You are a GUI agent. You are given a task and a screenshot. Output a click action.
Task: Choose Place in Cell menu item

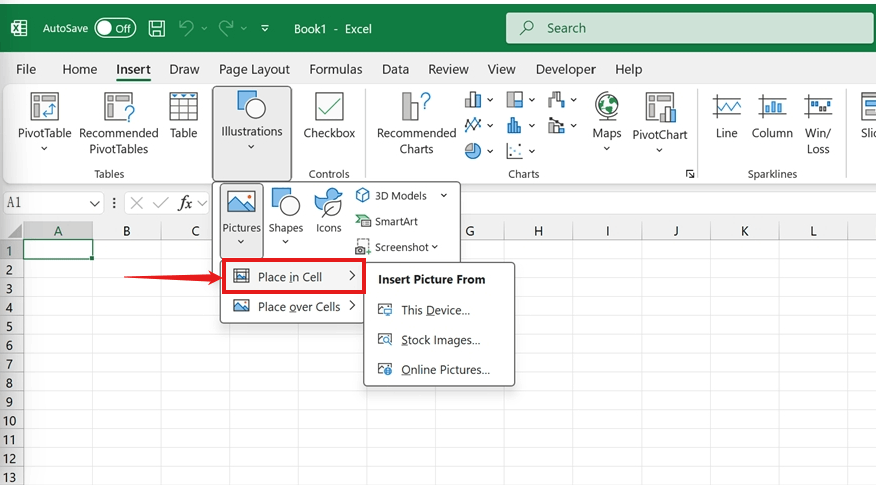(293, 277)
